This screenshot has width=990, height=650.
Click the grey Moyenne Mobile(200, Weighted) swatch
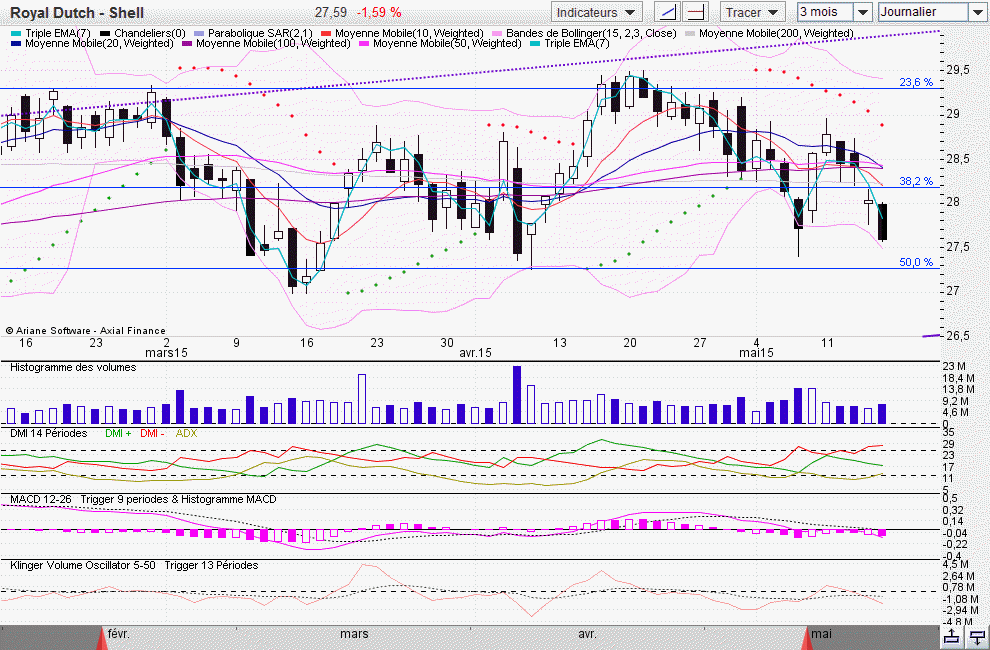[690, 33]
